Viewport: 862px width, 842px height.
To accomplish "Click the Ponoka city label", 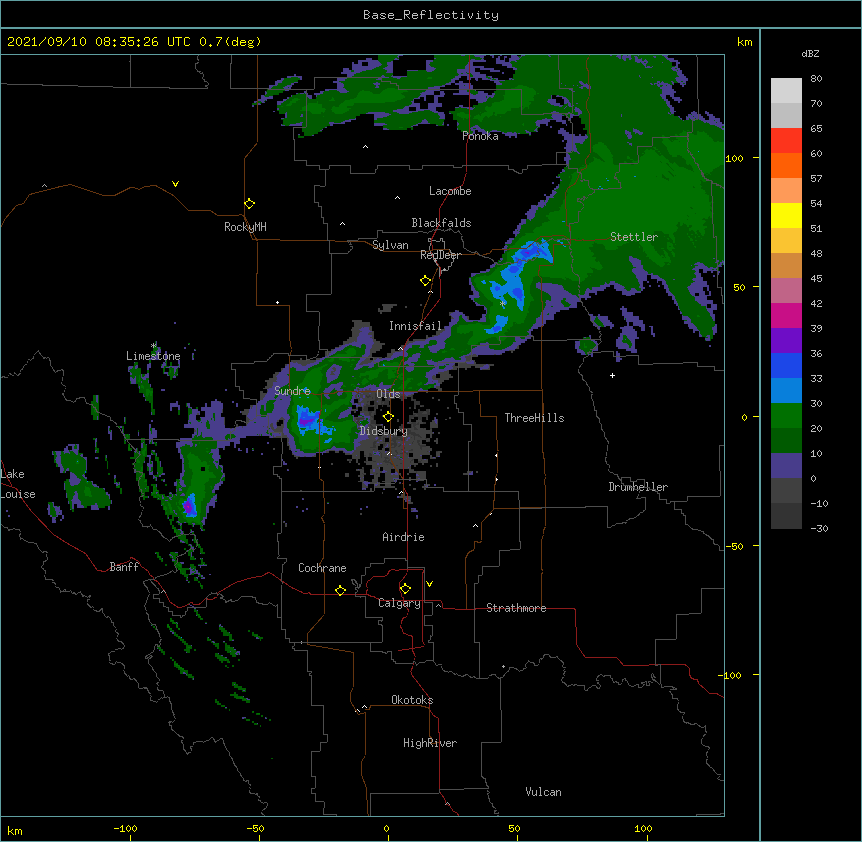I will (480, 136).
